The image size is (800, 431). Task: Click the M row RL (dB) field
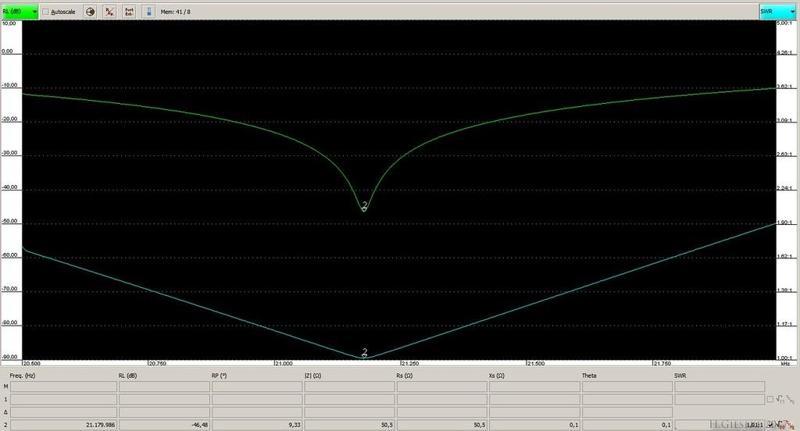click(x=164, y=386)
